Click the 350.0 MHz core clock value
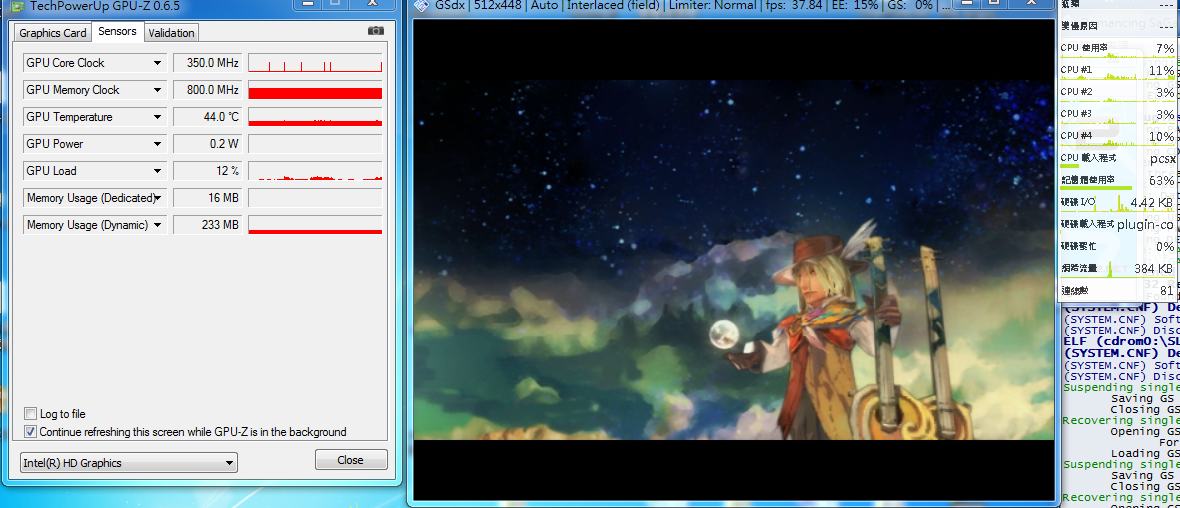This screenshot has width=1180, height=508. point(208,63)
